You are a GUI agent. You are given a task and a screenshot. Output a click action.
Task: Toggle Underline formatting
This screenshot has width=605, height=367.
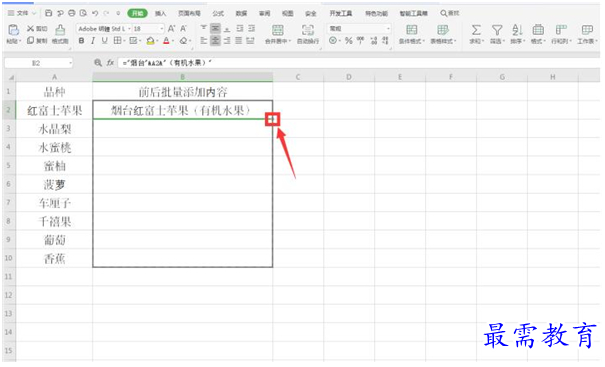click(x=105, y=41)
